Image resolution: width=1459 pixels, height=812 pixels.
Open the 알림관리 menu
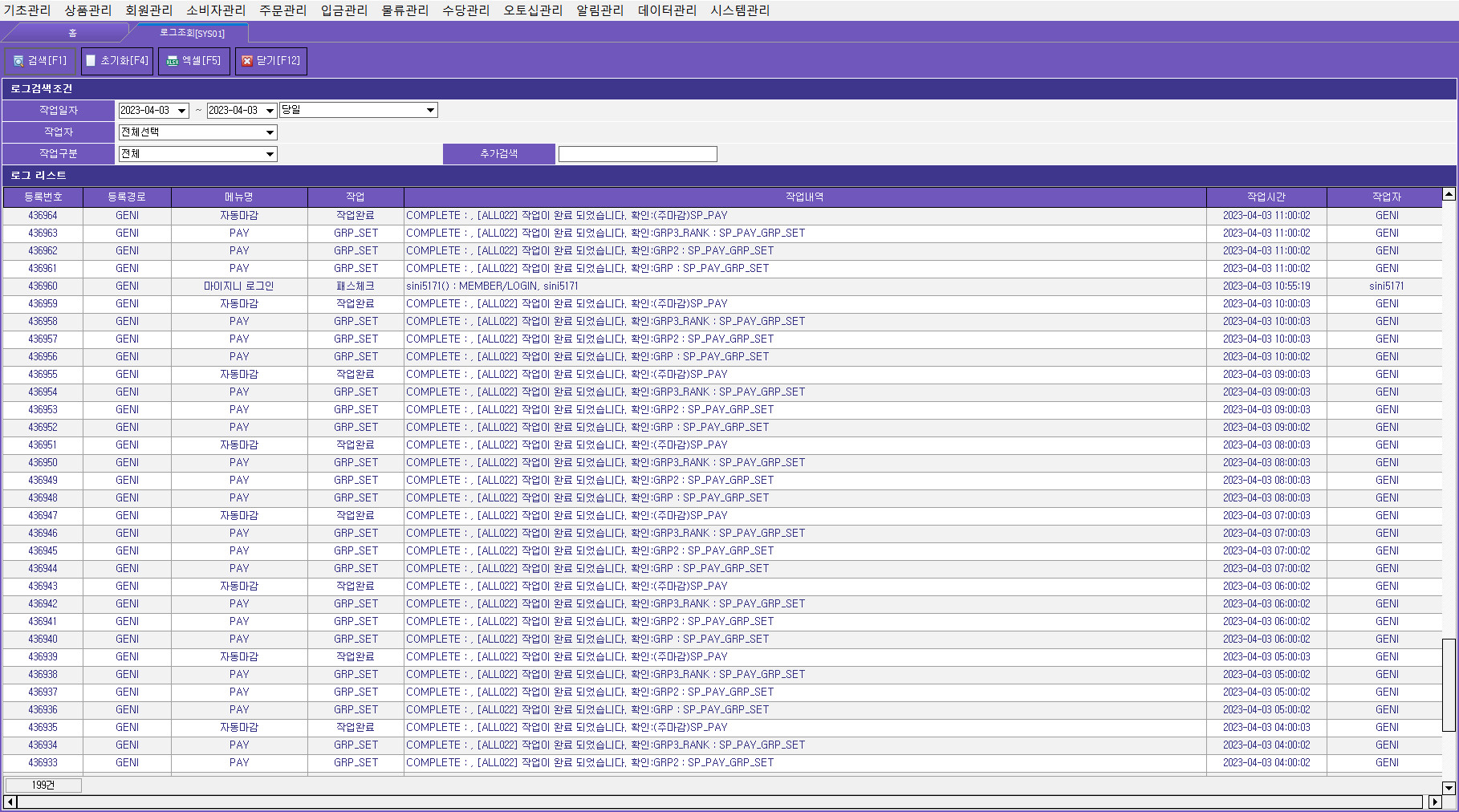pyautogui.click(x=600, y=10)
